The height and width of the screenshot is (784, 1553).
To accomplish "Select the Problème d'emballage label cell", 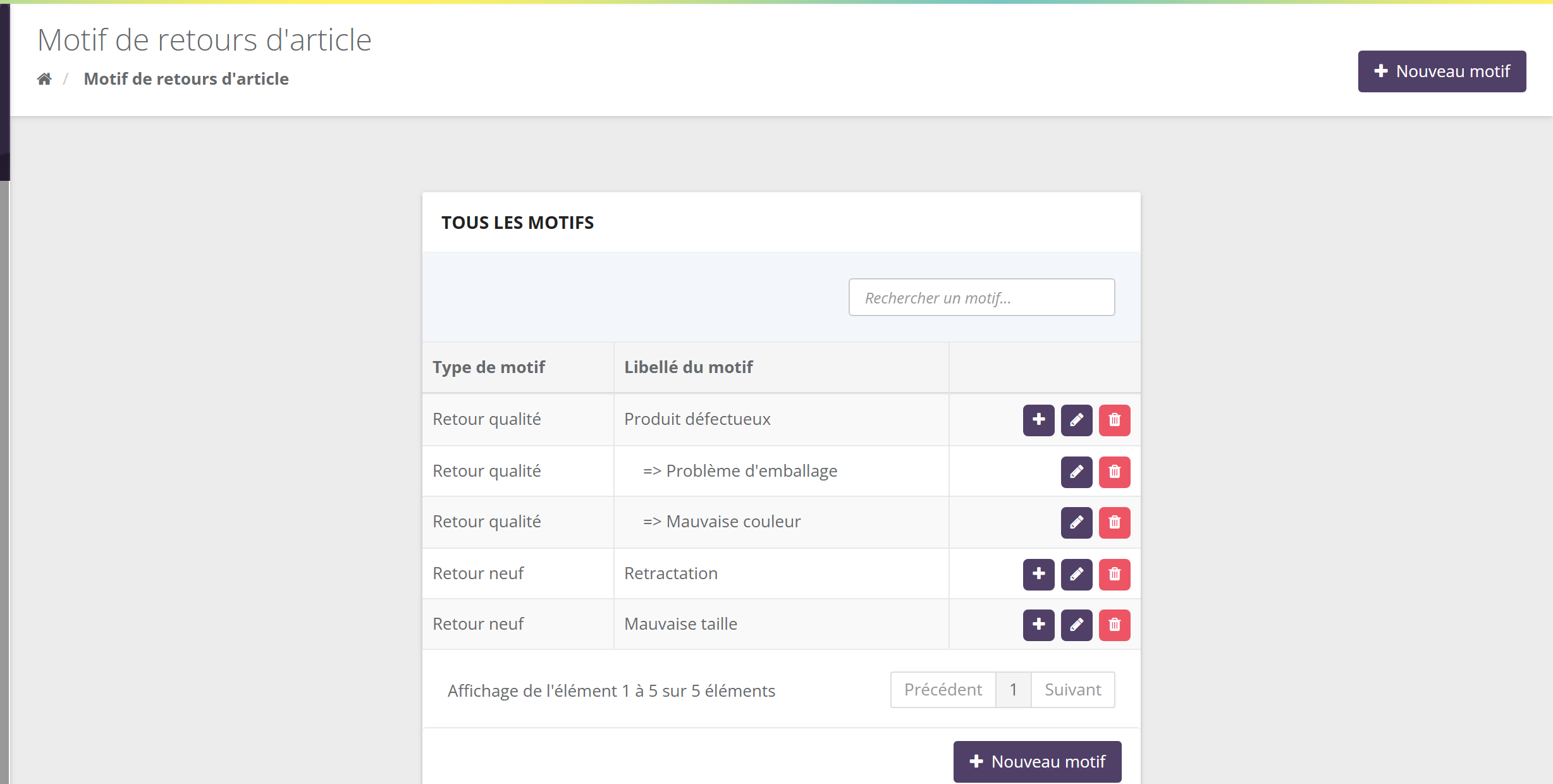I will 781,471.
